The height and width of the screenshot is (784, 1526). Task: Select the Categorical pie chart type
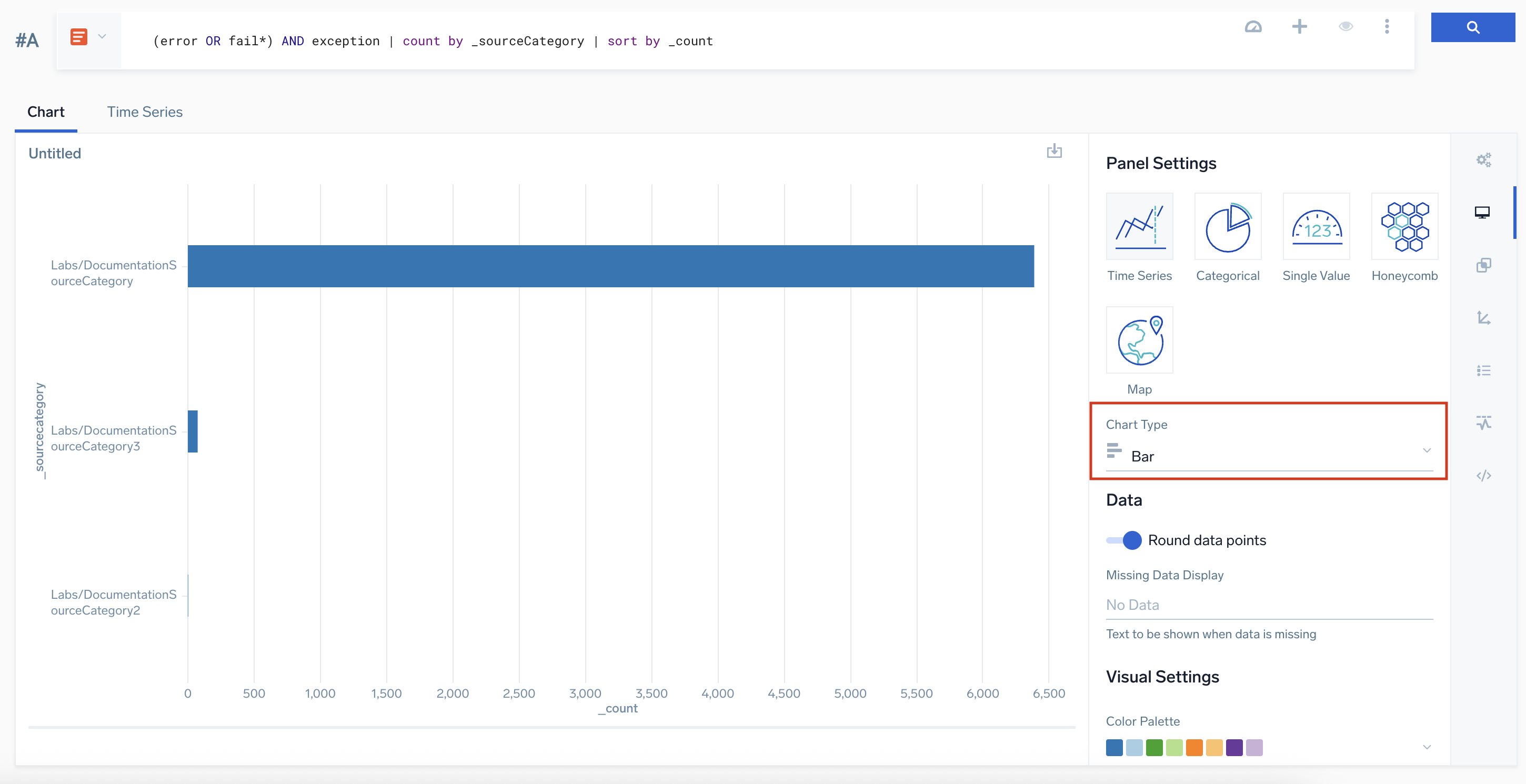point(1228,226)
